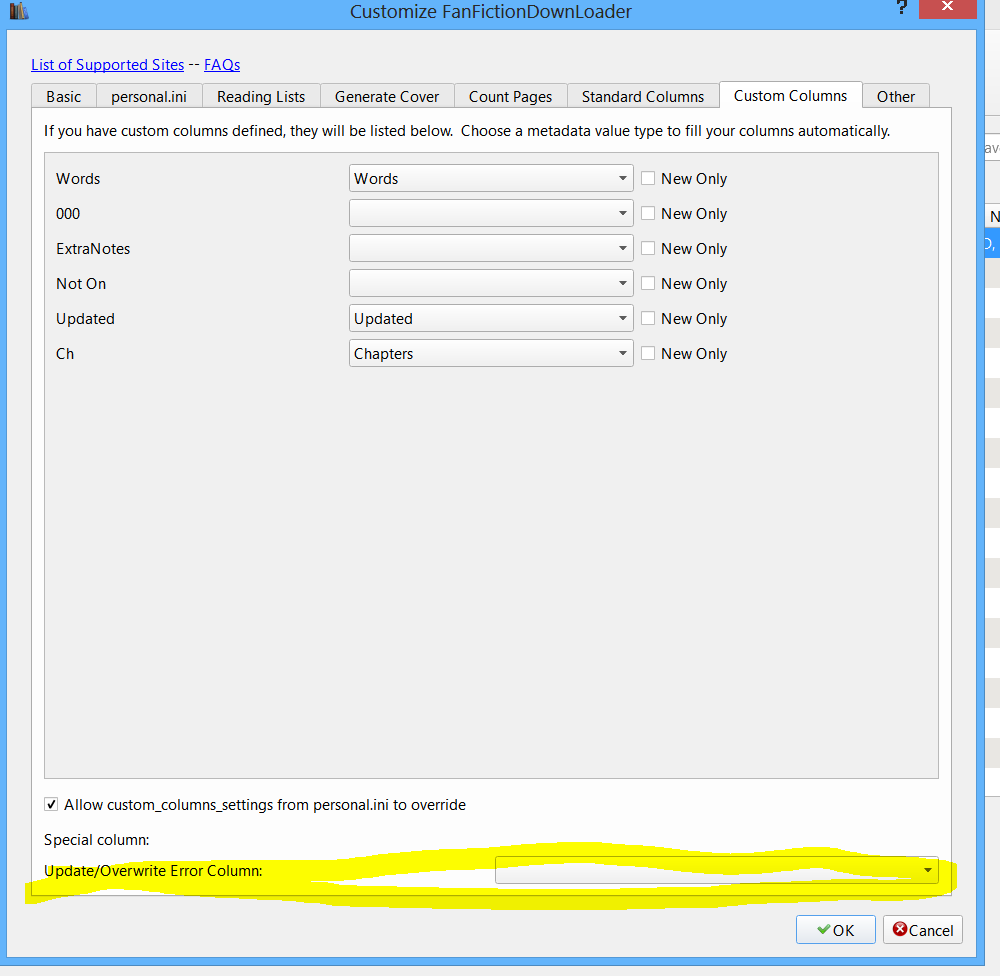The width and height of the screenshot is (1000, 976).
Task: Click the Special column label
Action: point(96,840)
